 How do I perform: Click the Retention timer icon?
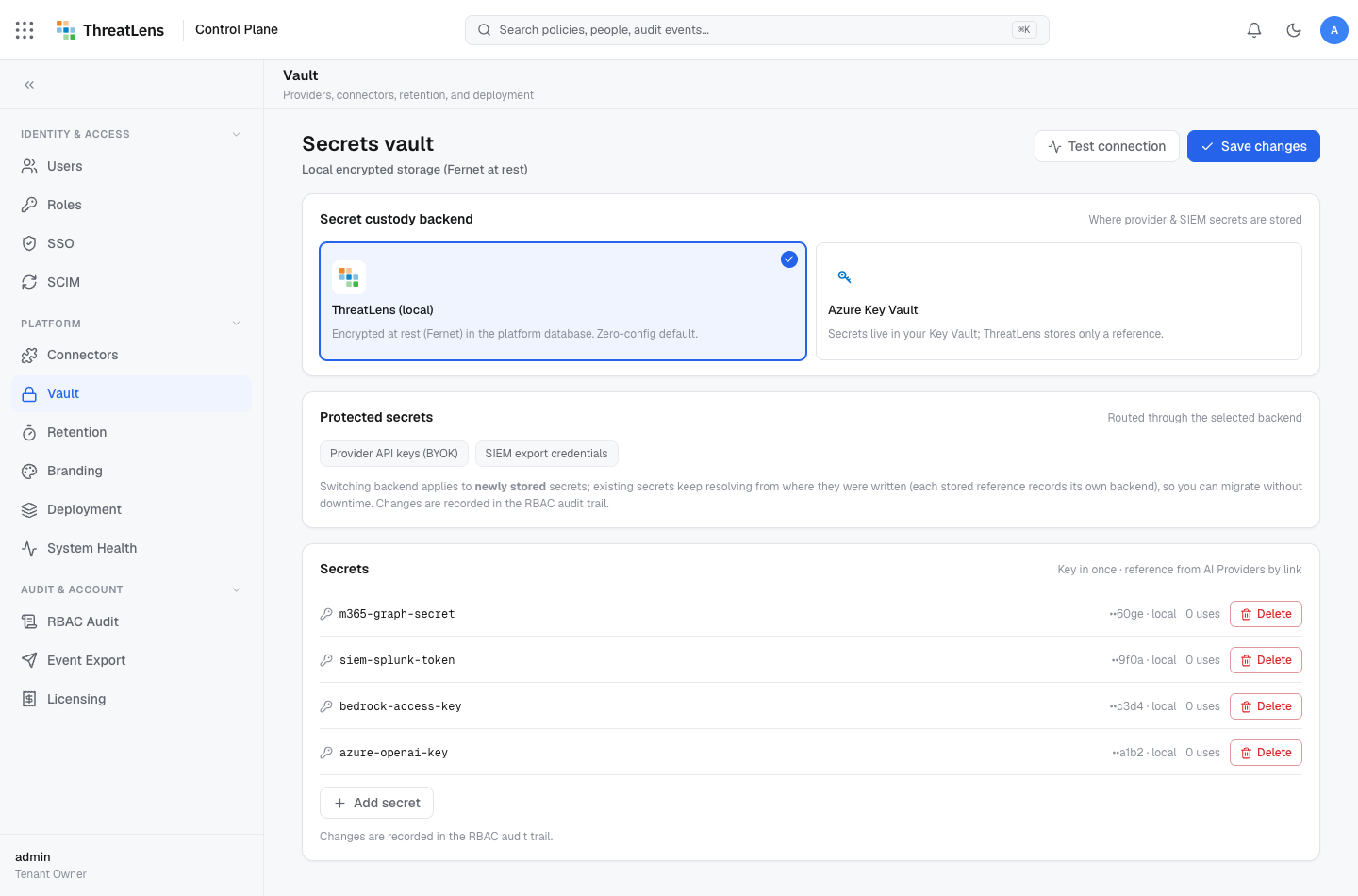tap(29, 432)
